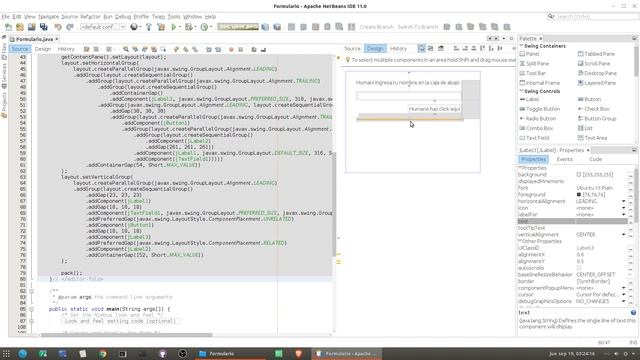Click the background white color swatch
This screenshot has width=640, height=360.
579,175
